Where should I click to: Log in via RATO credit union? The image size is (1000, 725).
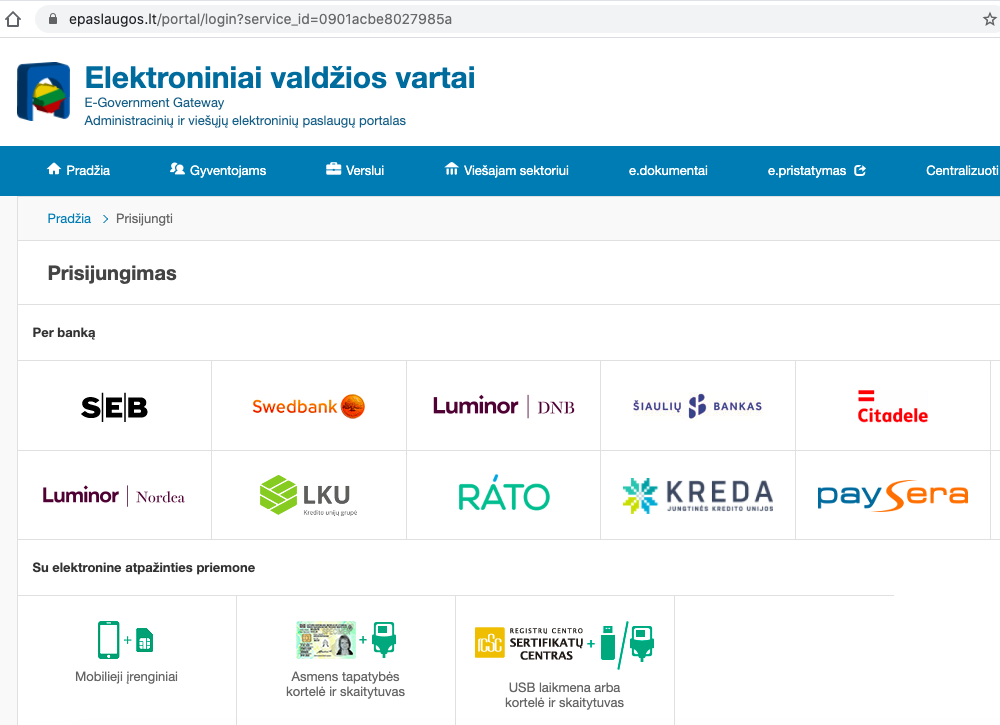pos(503,495)
